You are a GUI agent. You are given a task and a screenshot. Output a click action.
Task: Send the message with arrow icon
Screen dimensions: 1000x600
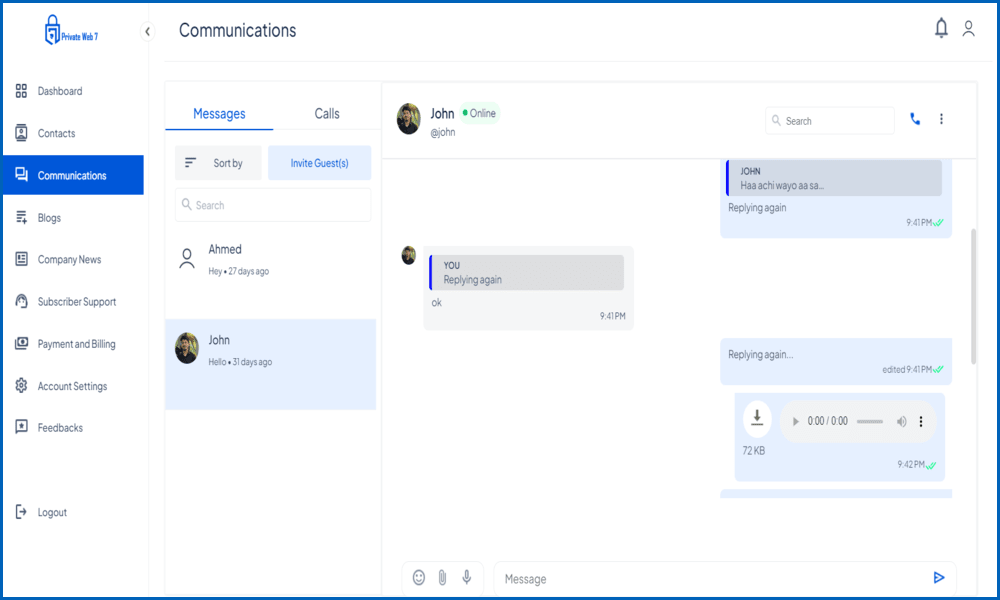point(938,577)
